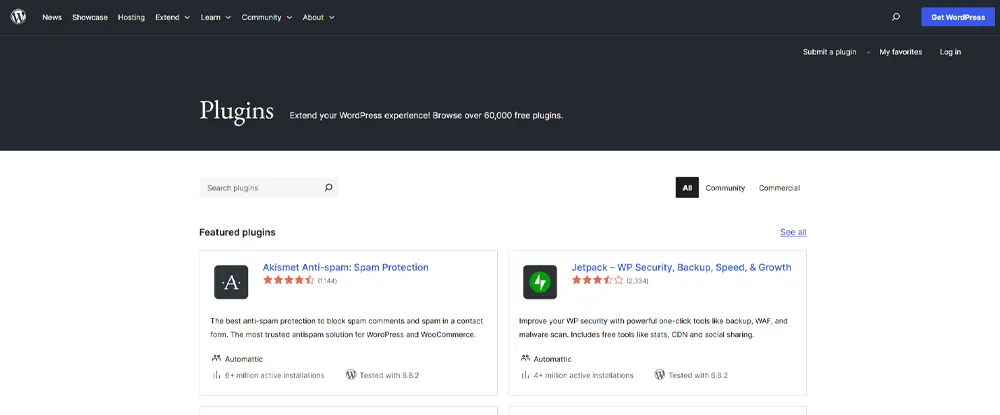Click Jetpack's Automattic author text
This screenshot has height=415, width=1000.
pyautogui.click(x=552, y=359)
